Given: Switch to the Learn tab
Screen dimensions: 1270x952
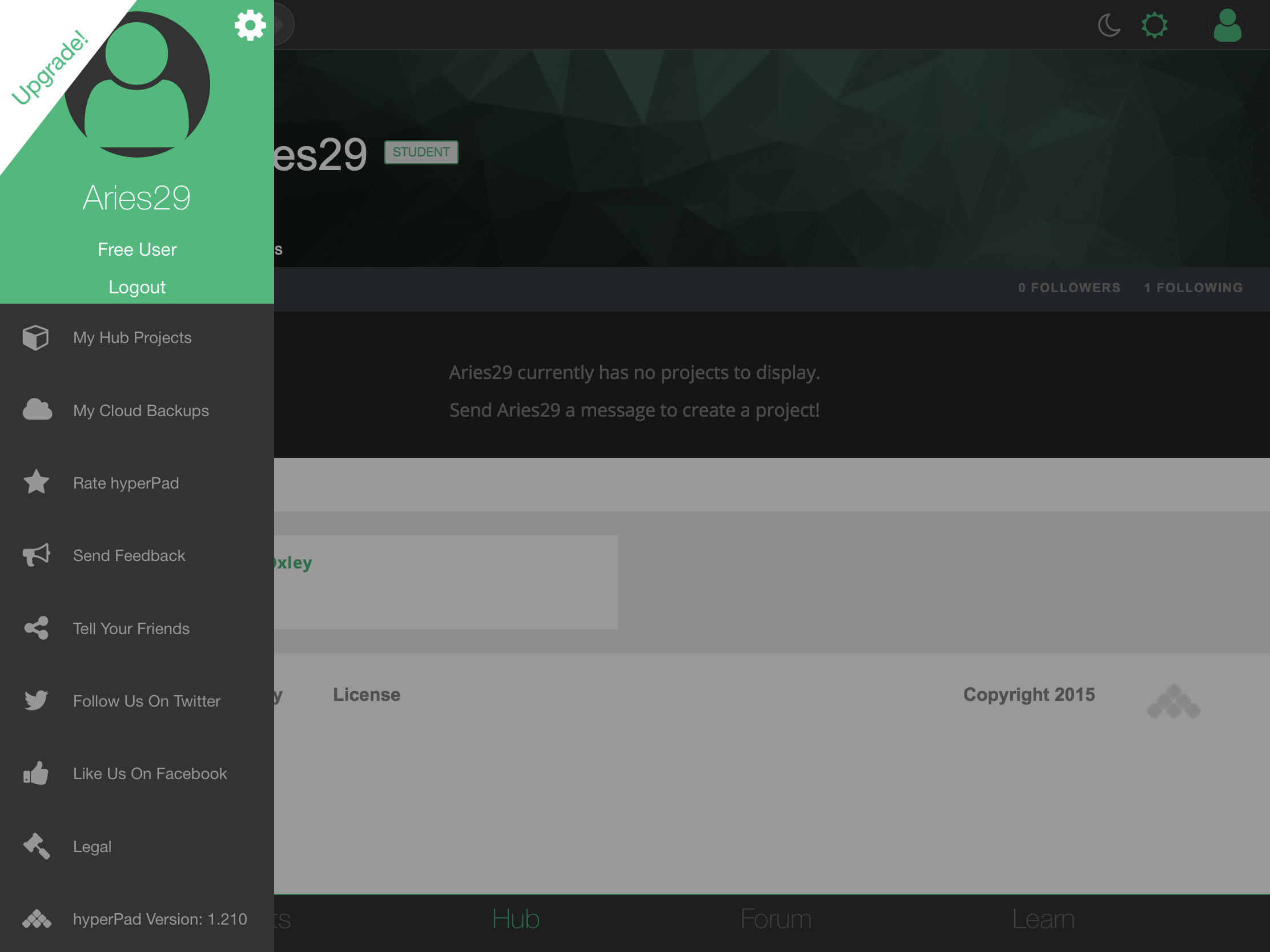Looking at the screenshot, I should tap(1043, 919).
